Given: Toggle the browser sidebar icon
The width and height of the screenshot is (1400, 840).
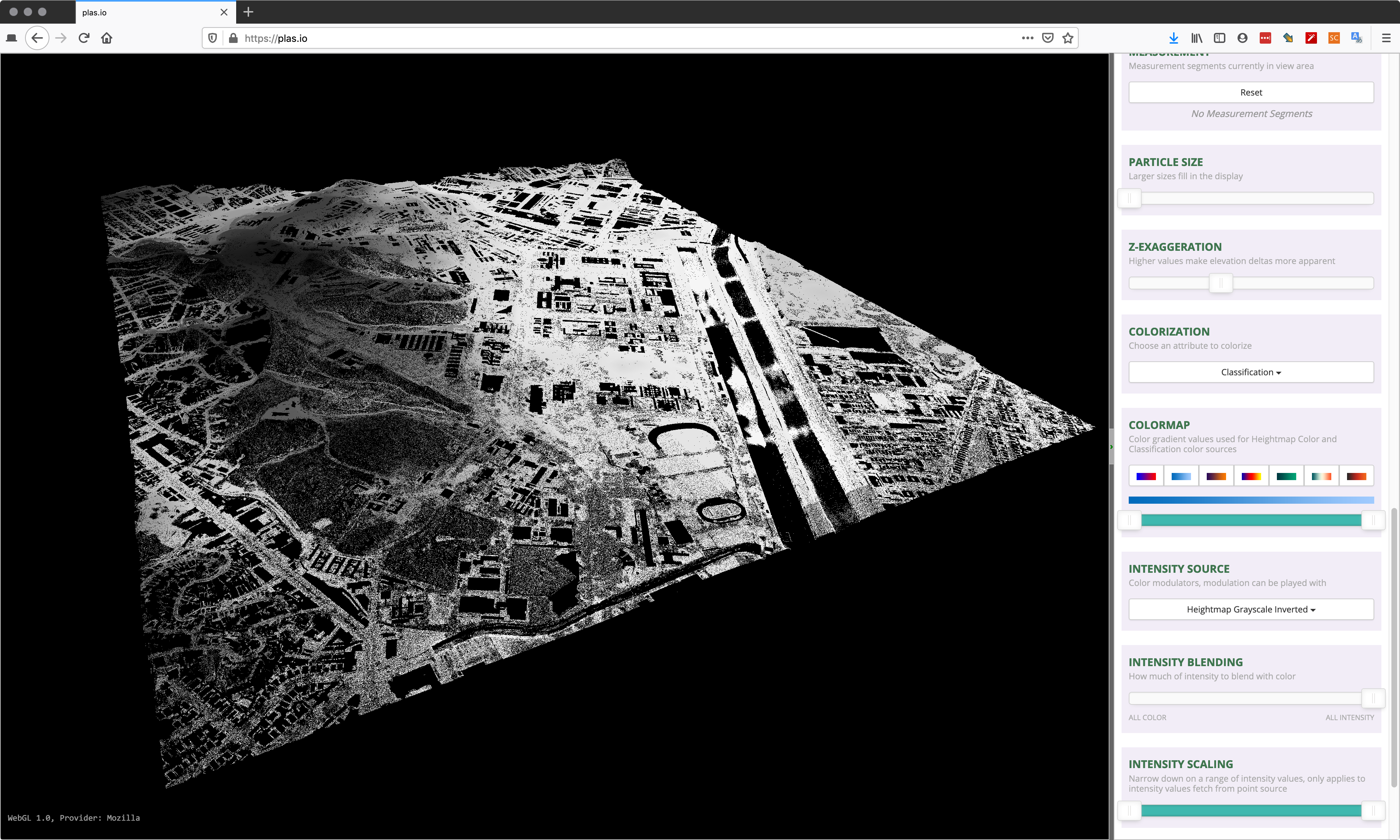Looking at the screenshot, I should (1219, 38).
